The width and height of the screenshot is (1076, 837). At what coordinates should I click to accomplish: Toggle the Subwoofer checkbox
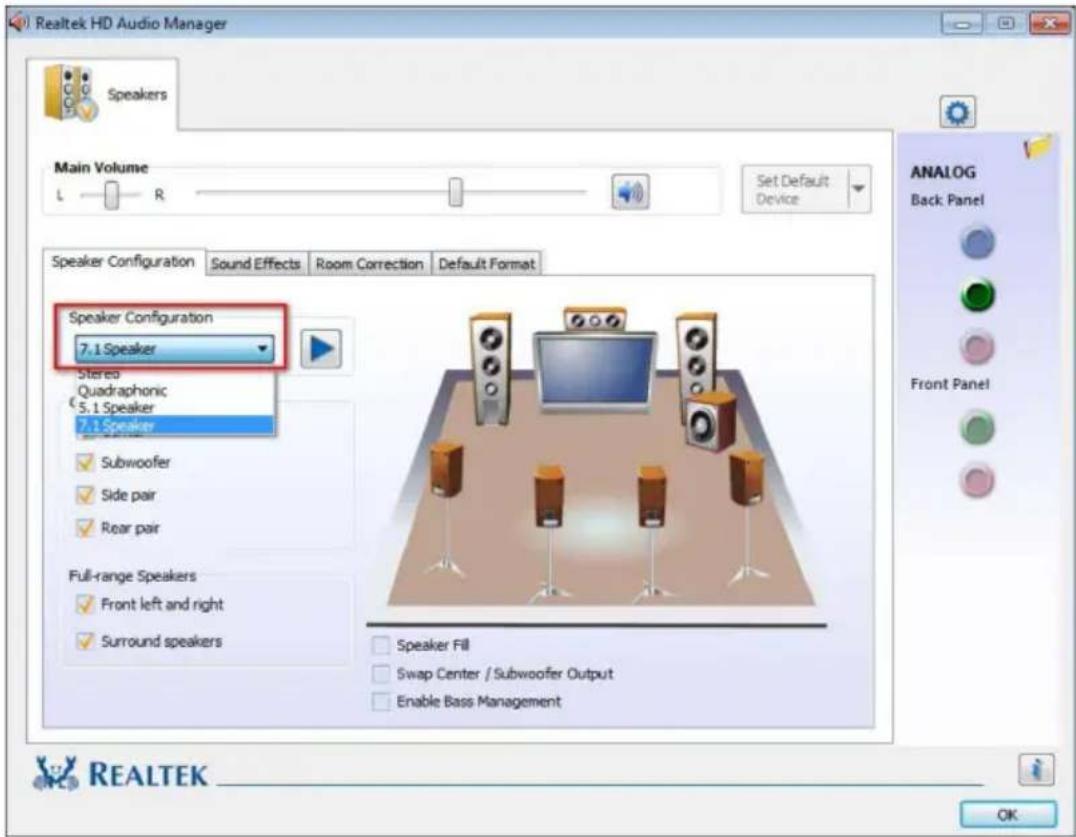pos(85,462)
